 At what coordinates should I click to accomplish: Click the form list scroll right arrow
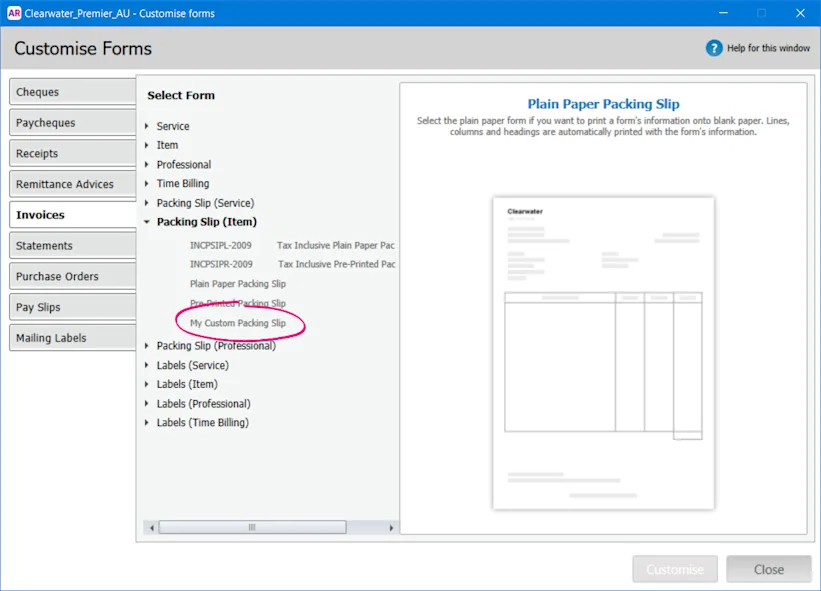[x=391, y=528]
